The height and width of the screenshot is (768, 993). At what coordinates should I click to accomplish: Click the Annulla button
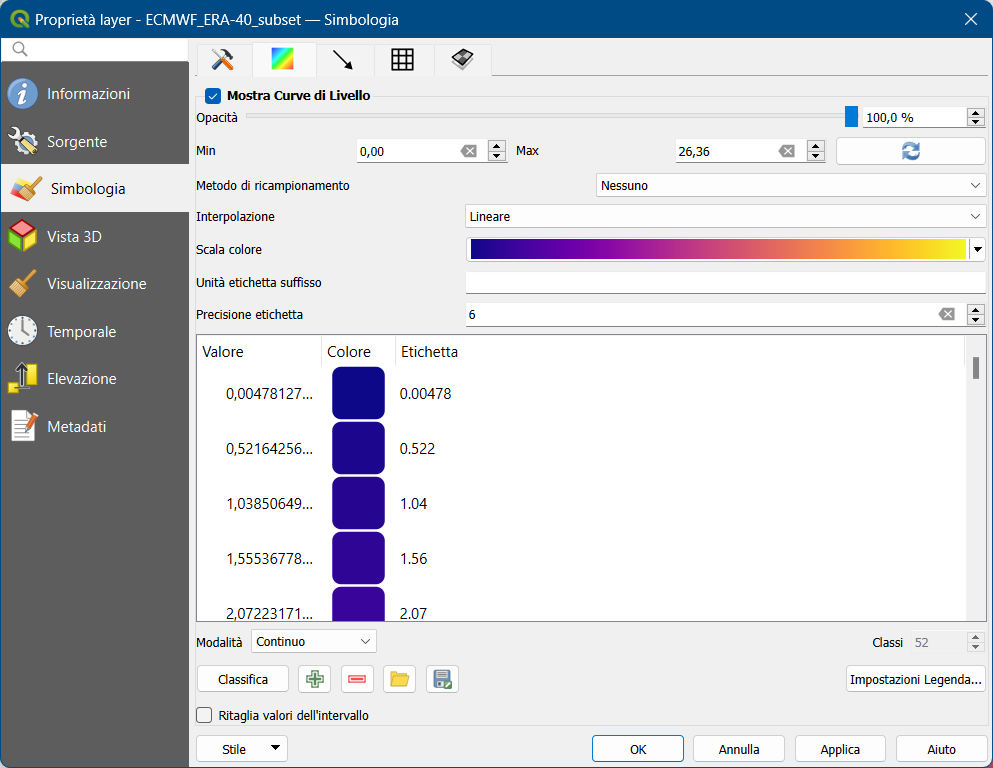[739, 749]
